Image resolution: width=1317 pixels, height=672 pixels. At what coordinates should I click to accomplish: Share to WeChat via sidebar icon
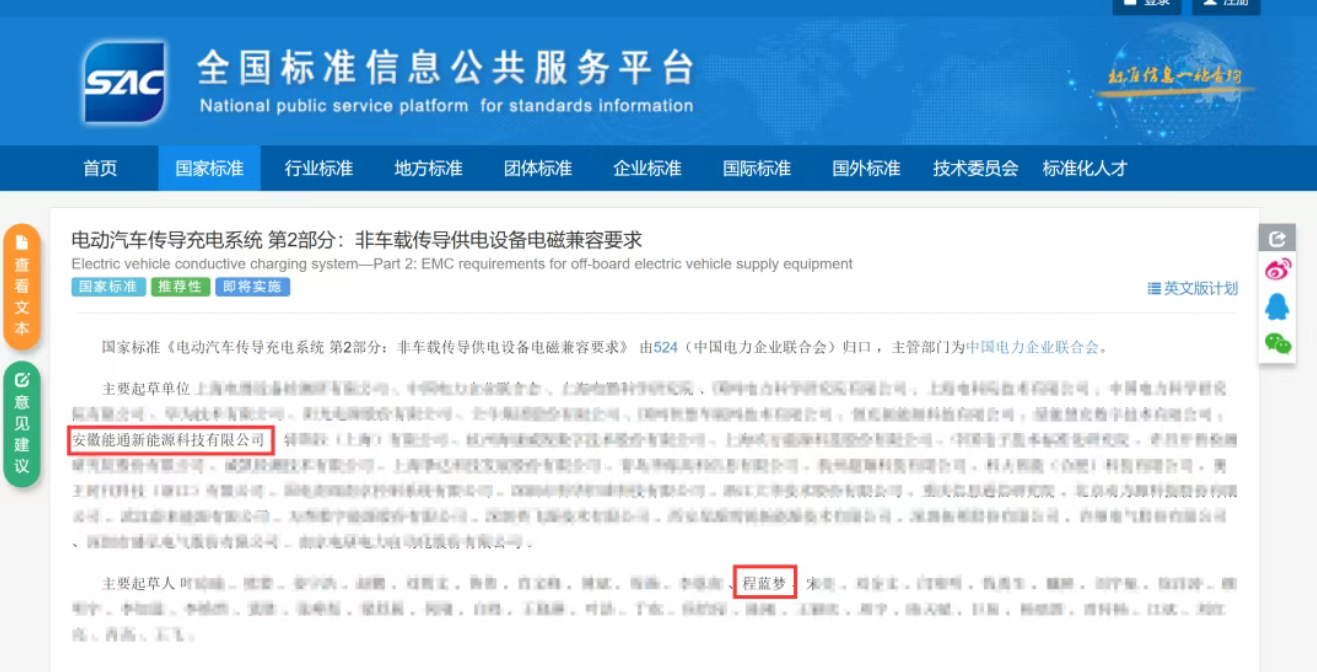coord(1277,344)
